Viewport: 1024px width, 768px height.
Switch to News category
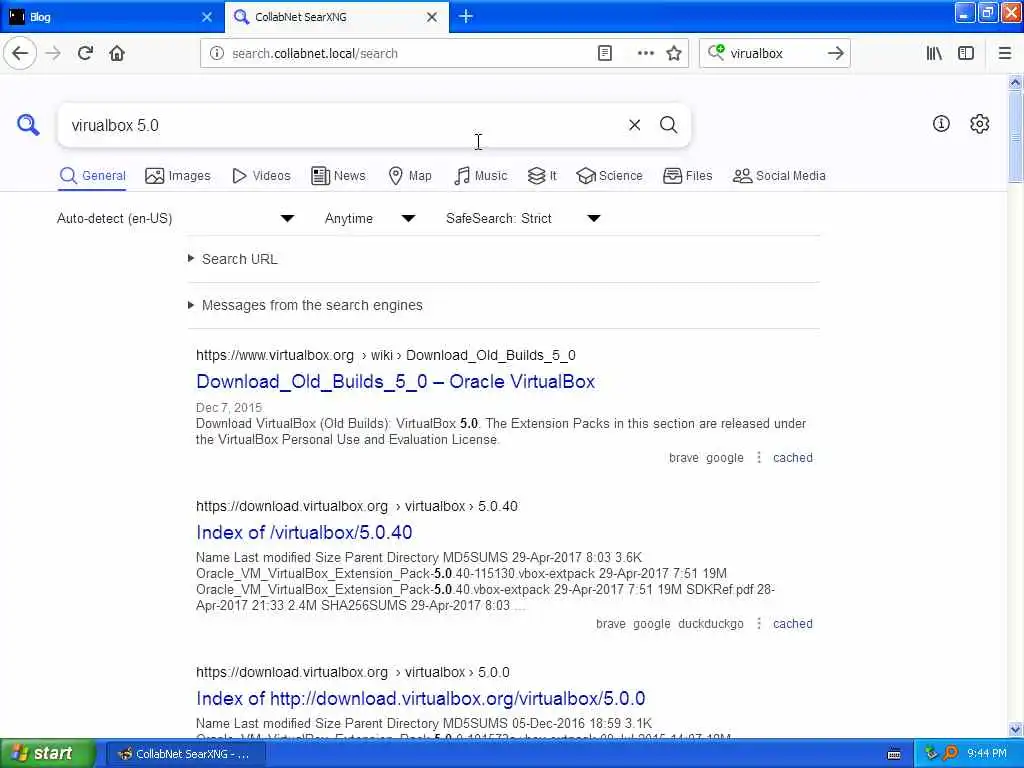click(338, 175)
